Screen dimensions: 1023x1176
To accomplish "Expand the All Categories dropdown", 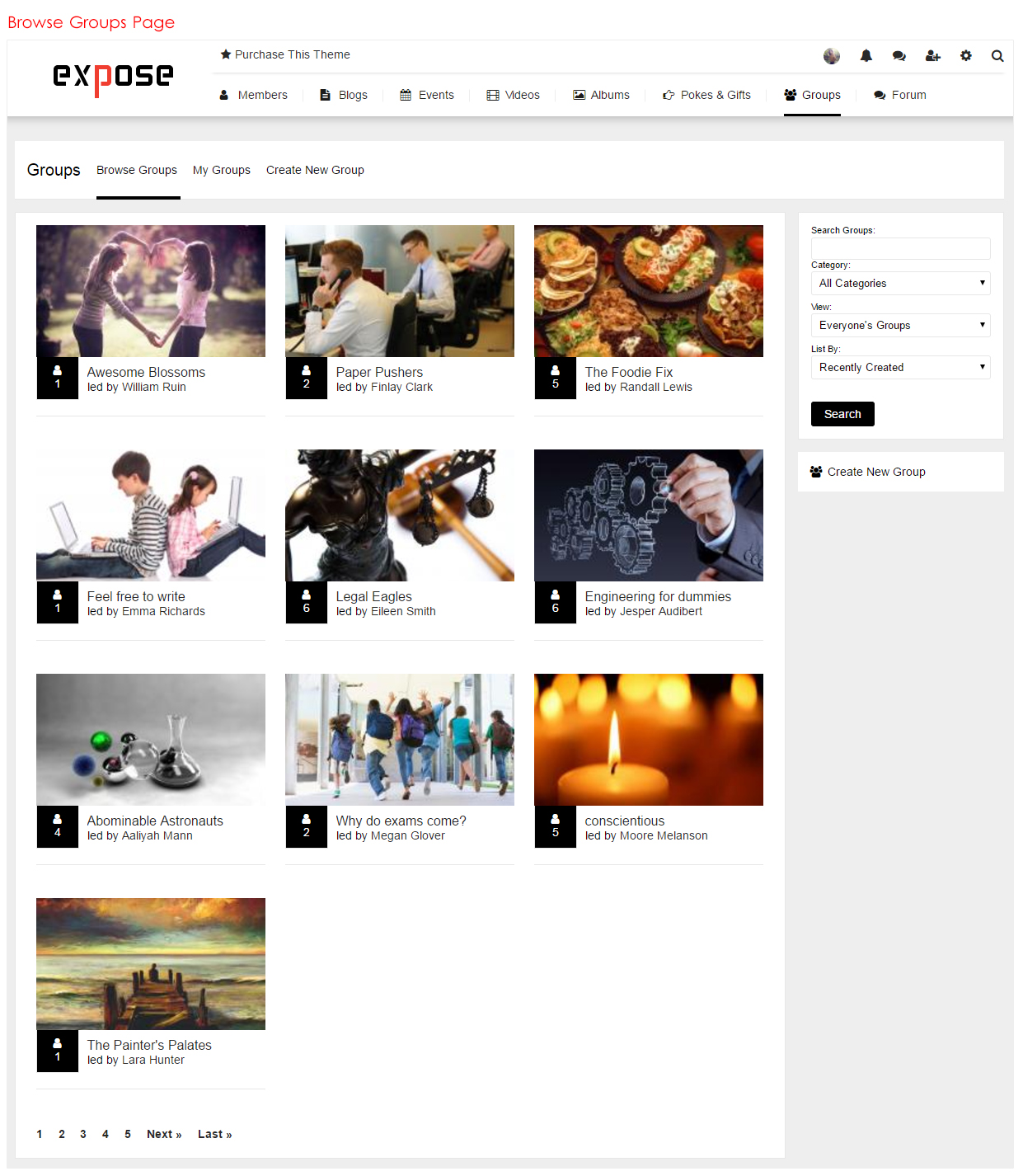I will tap(900, 284).
